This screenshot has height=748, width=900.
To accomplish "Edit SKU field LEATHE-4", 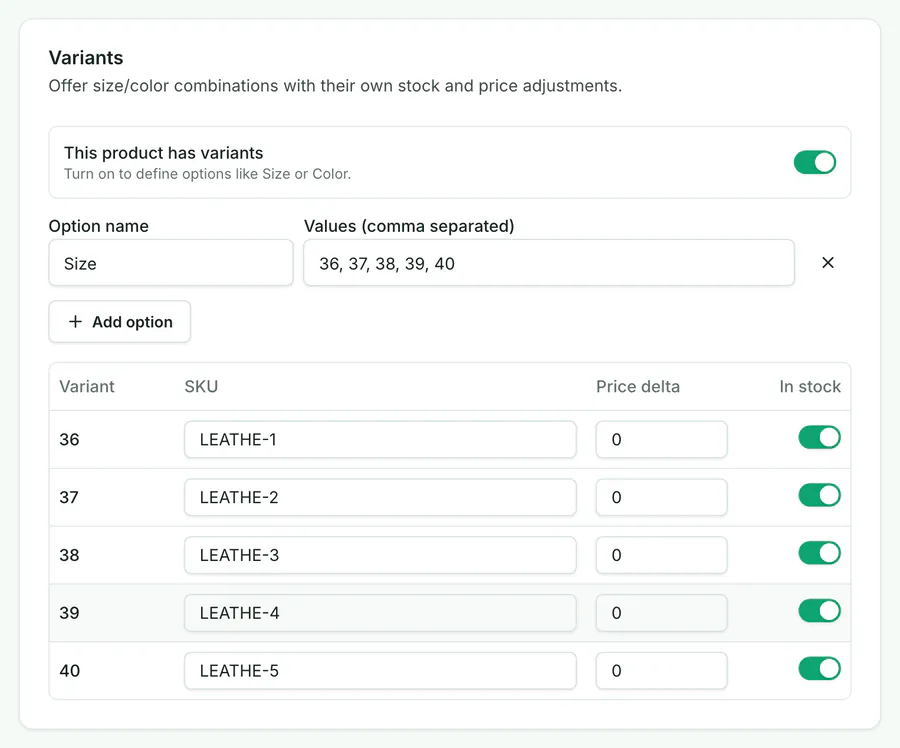I will point(380,613).
